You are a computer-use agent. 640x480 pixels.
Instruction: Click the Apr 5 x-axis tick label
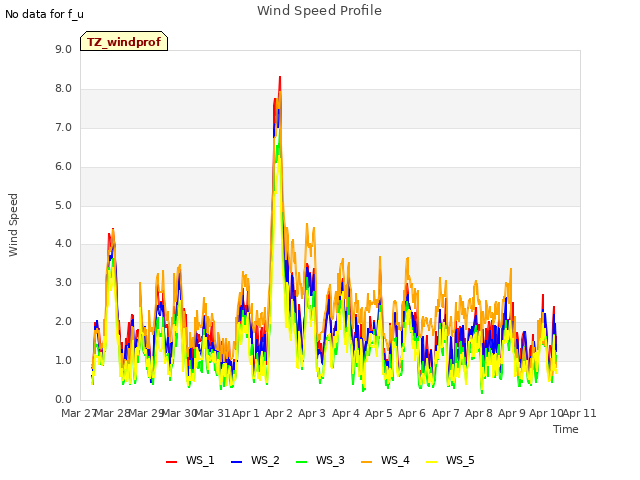379,413
